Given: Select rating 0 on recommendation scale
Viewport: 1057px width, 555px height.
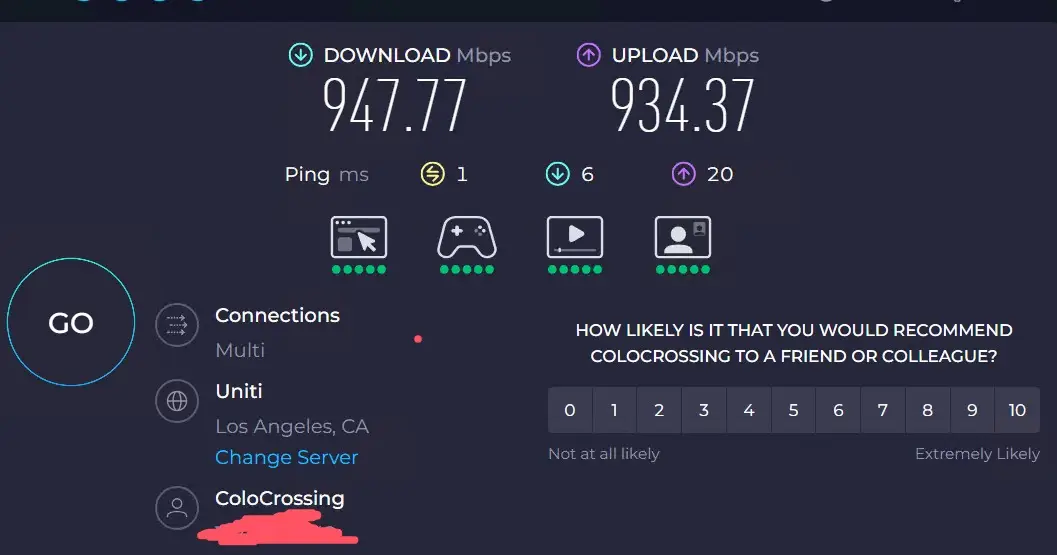Looking at the screenshot, I should pyautogui.click(x=570, y=410).
